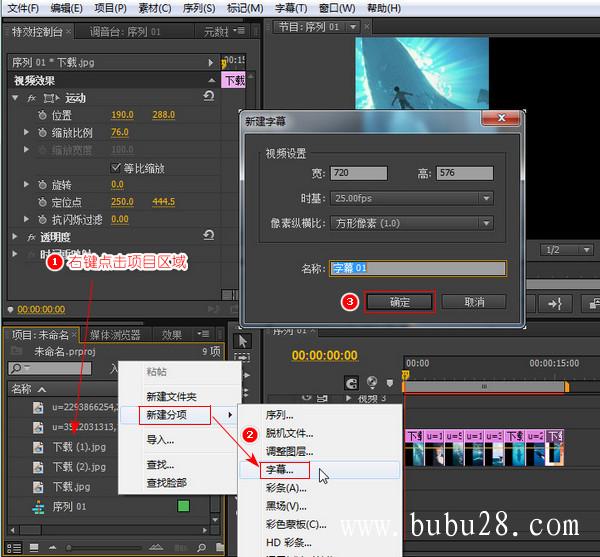Click the 序列 01 sequence icon
This screenshot has height=557, width=600.
pos(38,507)
